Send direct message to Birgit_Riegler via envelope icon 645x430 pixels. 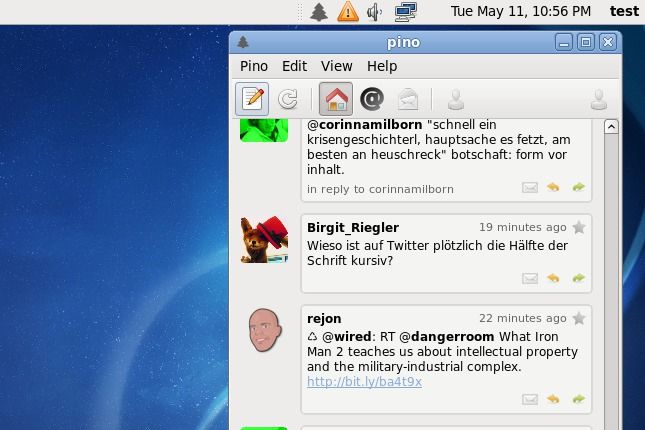point(530,279)
